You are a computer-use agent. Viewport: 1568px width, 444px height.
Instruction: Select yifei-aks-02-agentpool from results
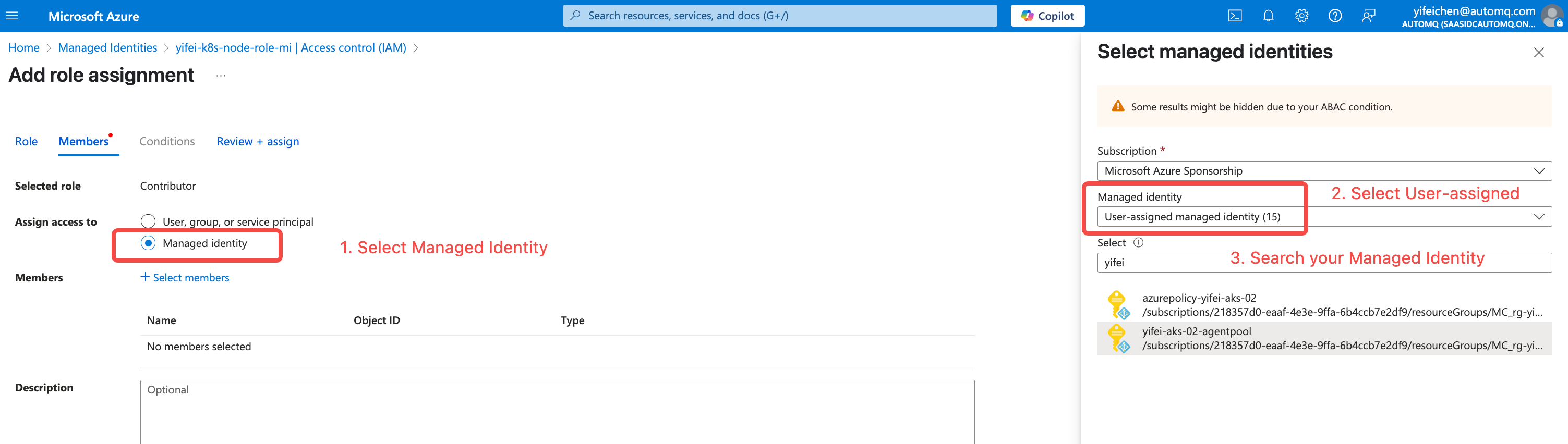(1324, 338)
